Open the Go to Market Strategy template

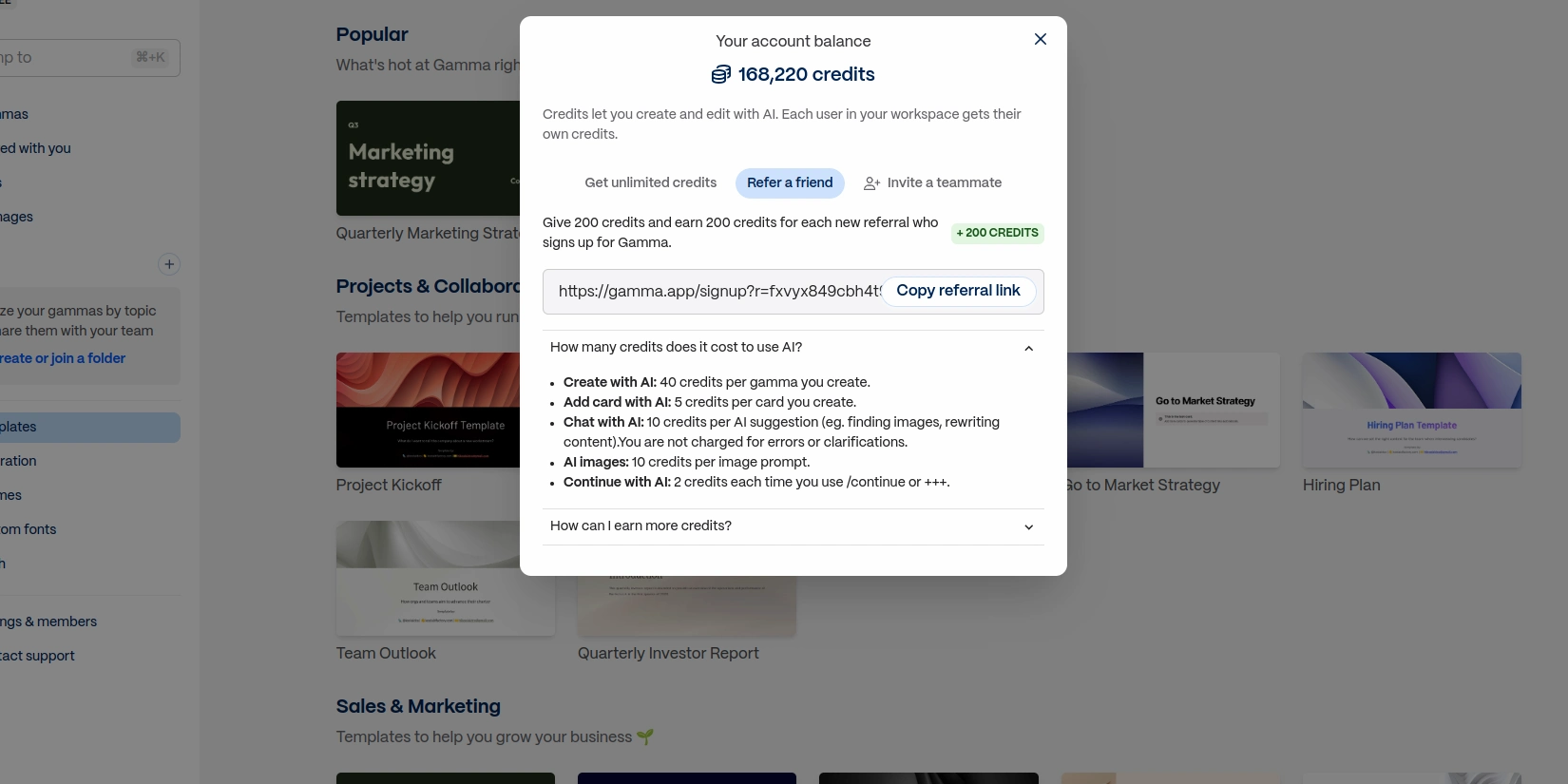click(1173, 410)
